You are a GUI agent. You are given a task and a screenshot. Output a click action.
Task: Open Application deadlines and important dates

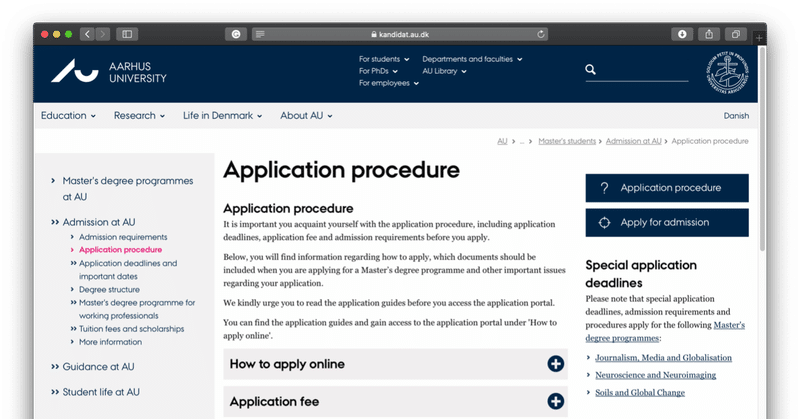coord(128,270)
